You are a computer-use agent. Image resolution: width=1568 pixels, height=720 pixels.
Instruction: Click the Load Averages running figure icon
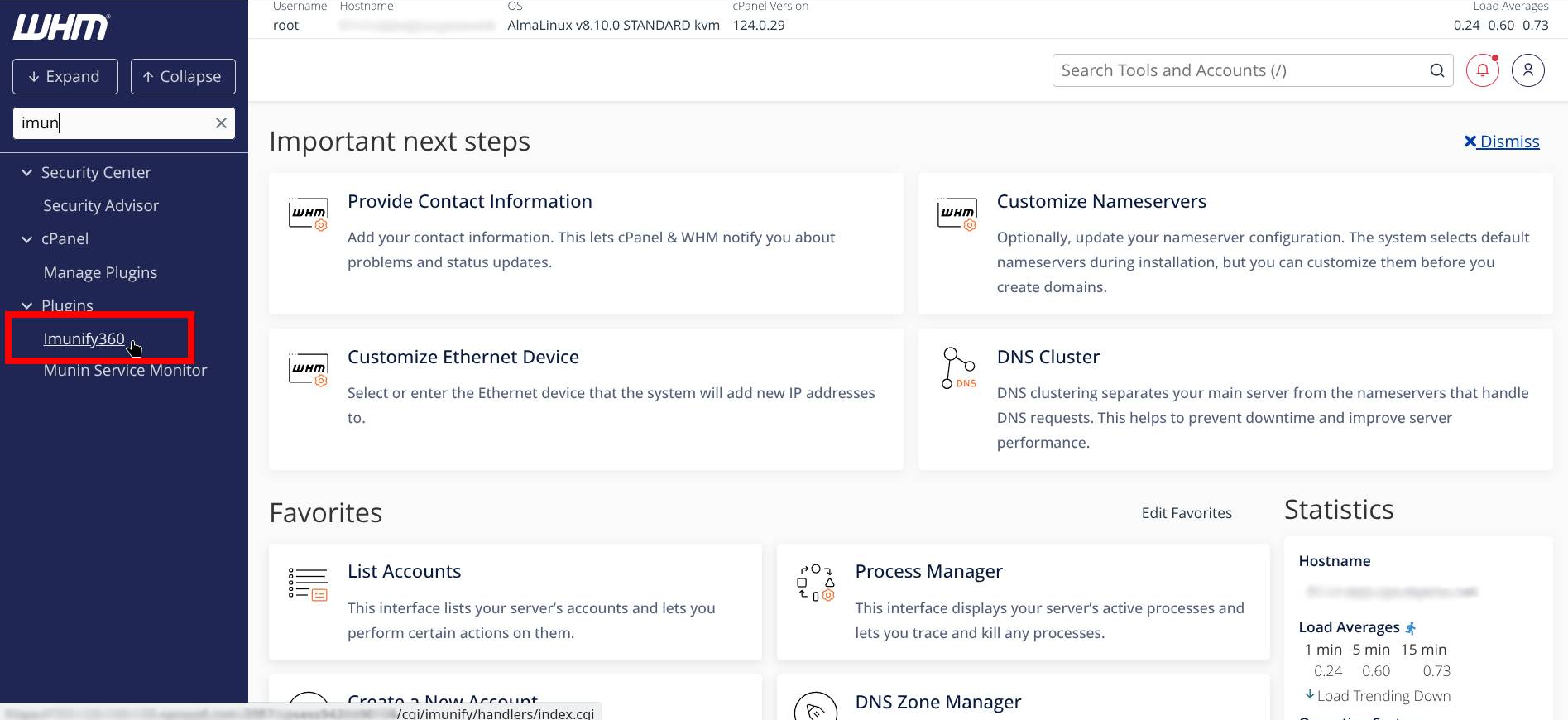(x=1411, y=628)
